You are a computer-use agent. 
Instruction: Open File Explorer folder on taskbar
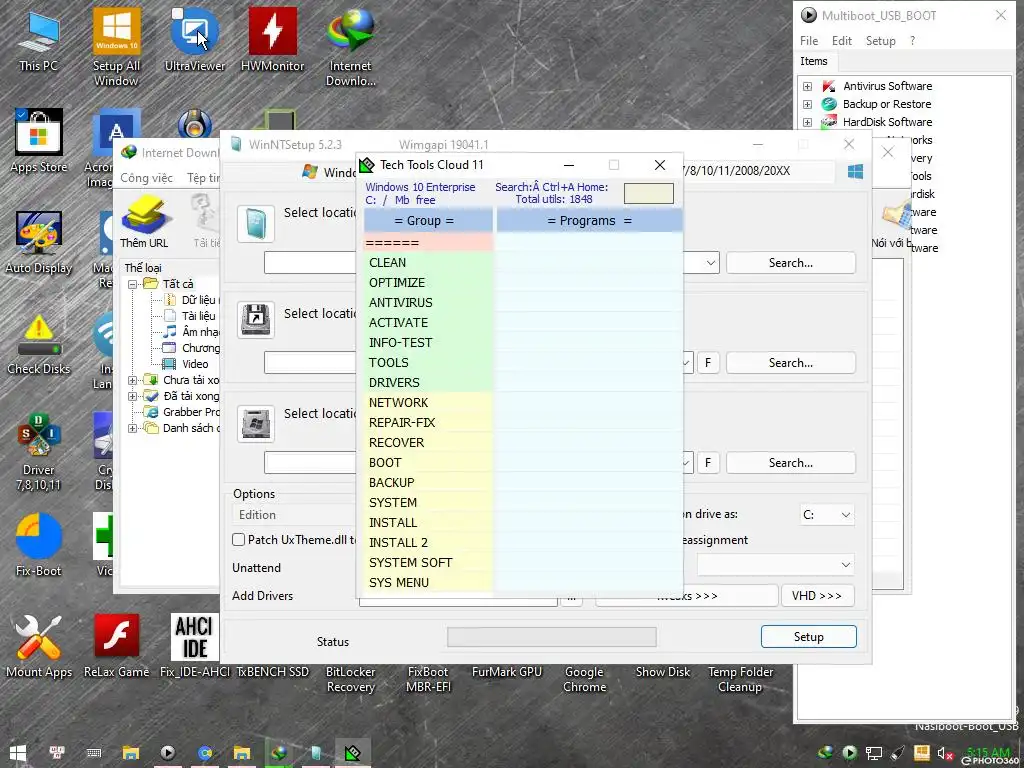131,753
